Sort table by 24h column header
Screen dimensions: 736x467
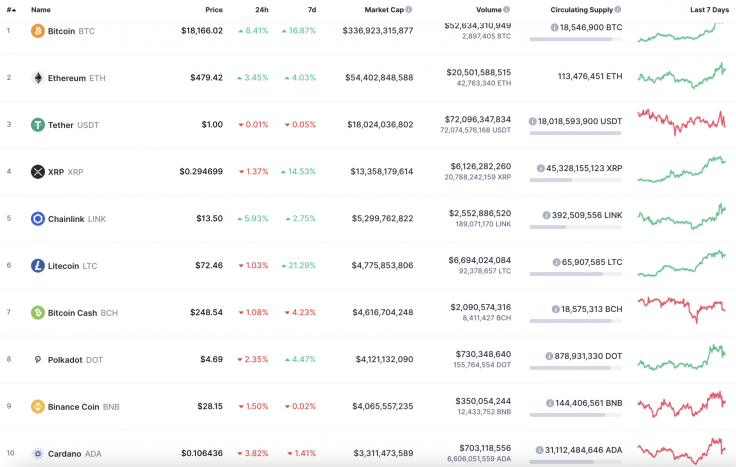262,9
